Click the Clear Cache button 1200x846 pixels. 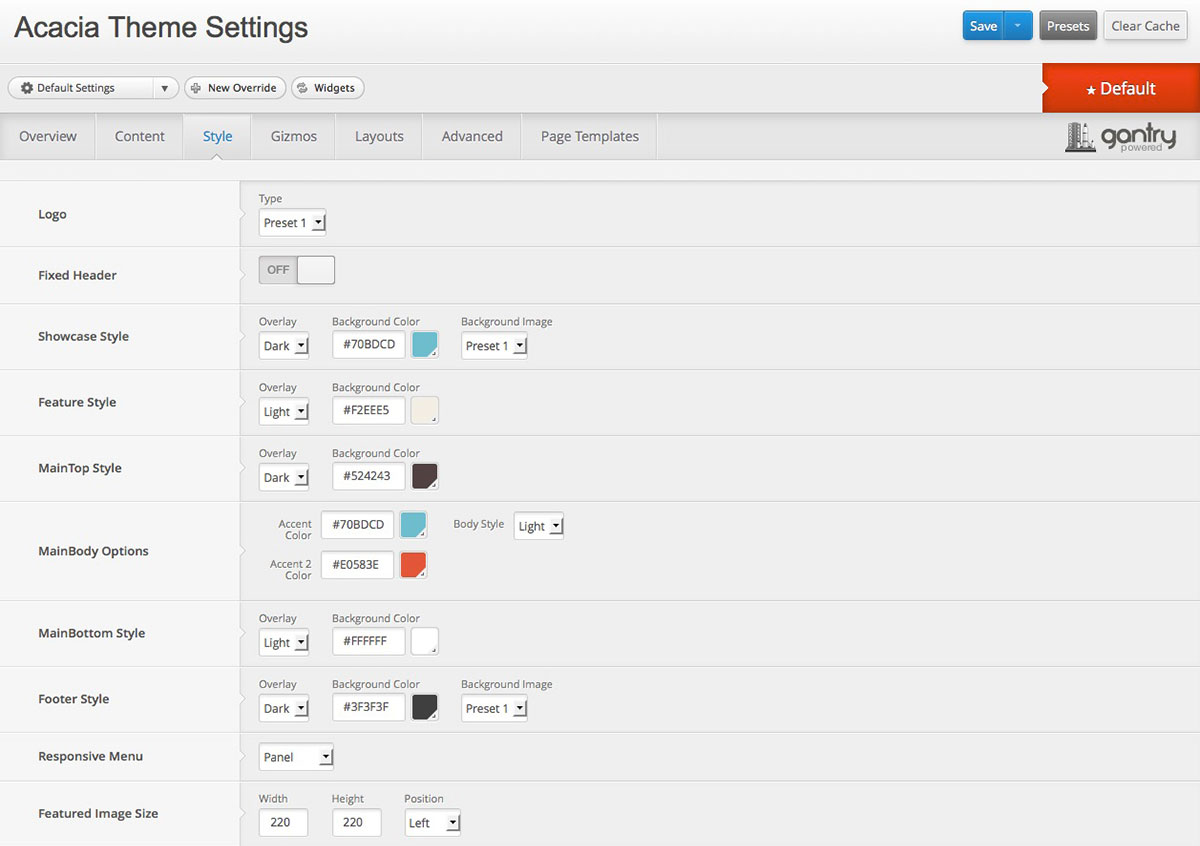coord(1146,26)
